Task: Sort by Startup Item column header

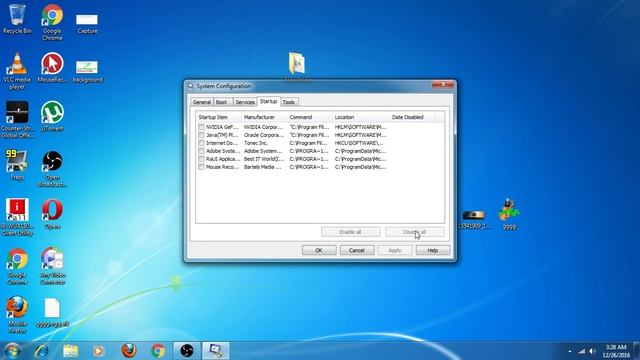Action: (219, 117)
